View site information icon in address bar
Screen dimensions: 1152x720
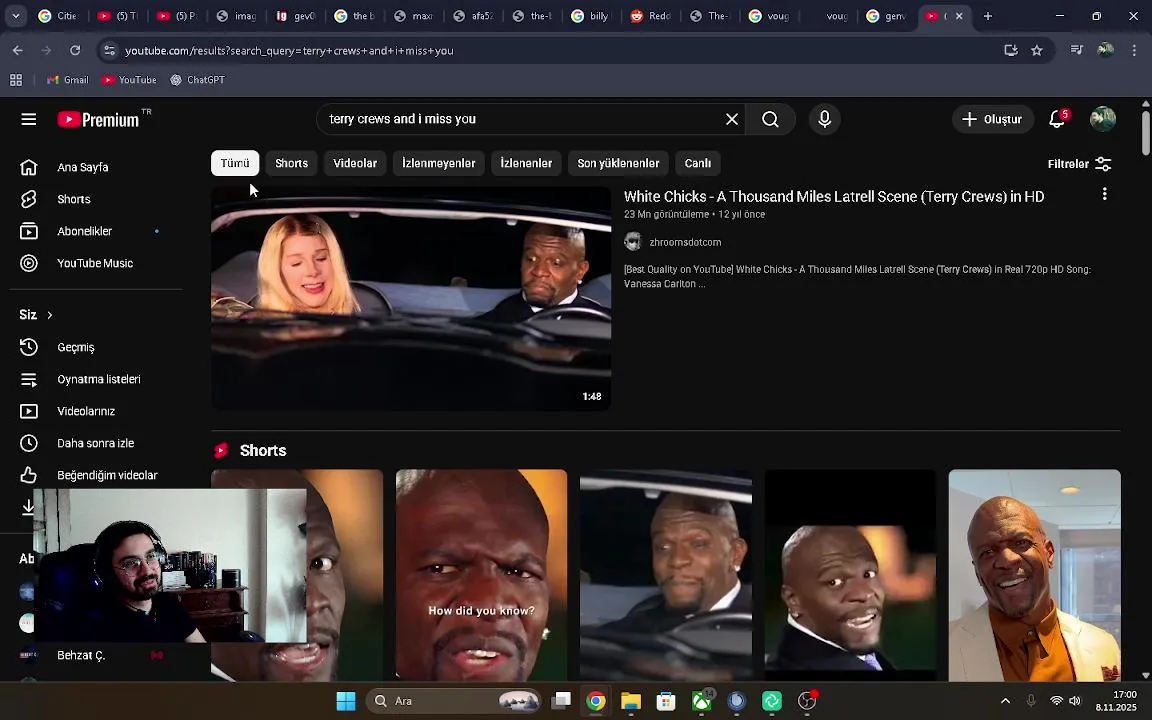point(109,50)
